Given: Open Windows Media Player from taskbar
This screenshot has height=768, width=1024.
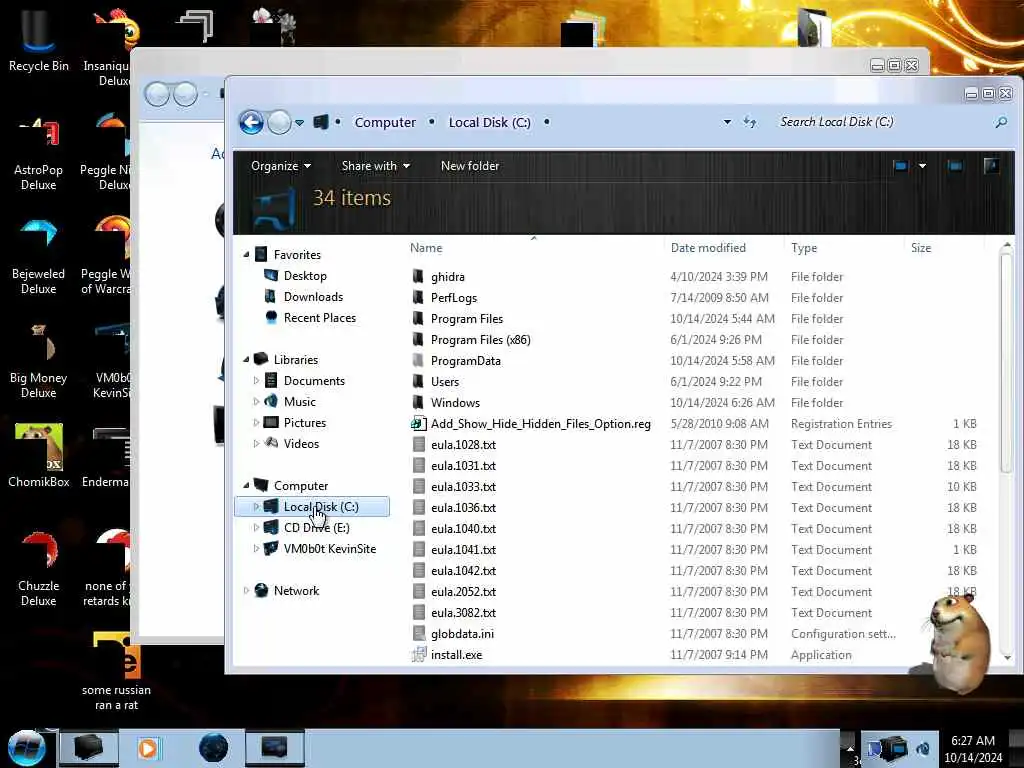Looking at the screenshot, I should [148, 748].
